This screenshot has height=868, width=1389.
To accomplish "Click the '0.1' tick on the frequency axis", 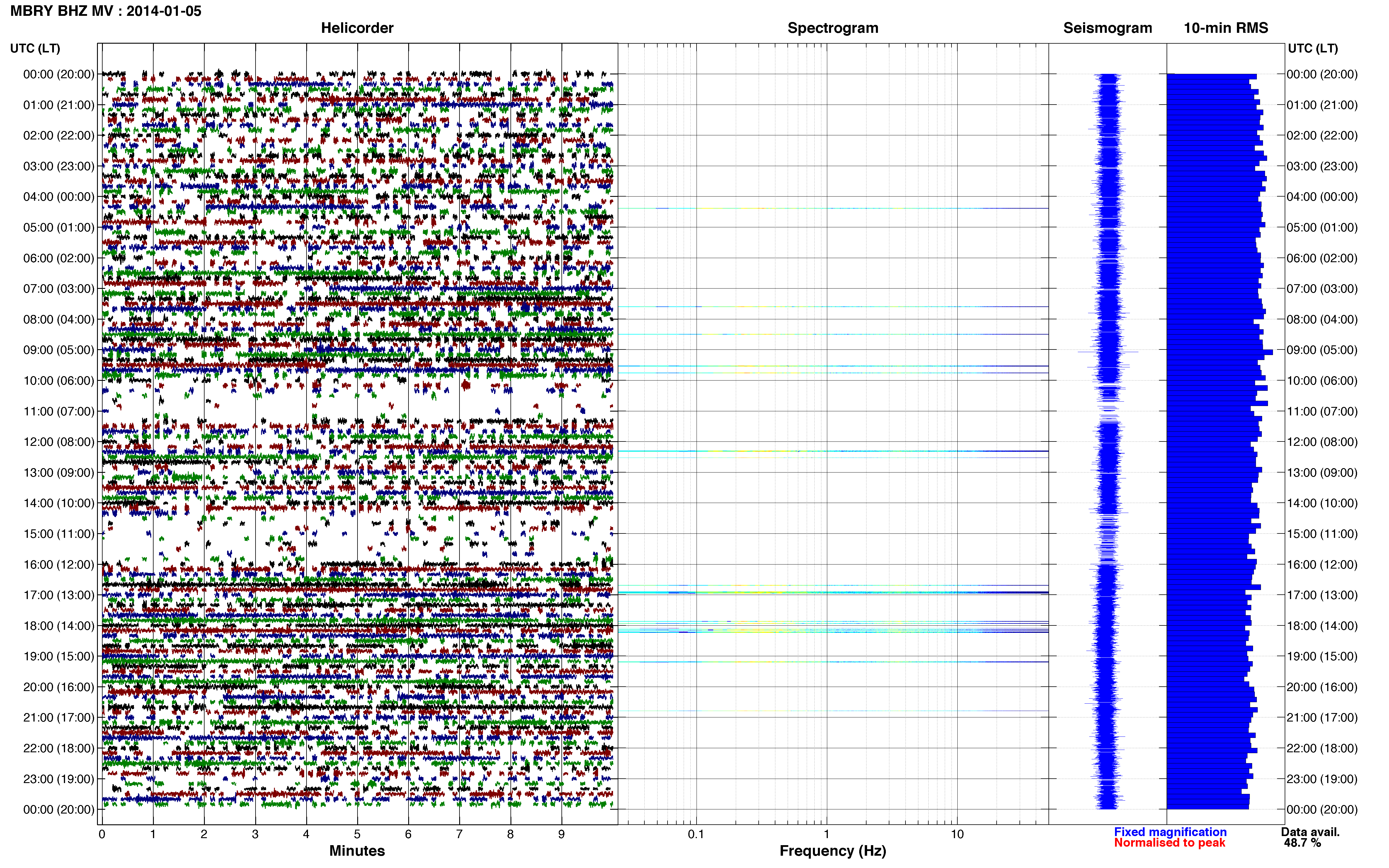I will (696, 834).
